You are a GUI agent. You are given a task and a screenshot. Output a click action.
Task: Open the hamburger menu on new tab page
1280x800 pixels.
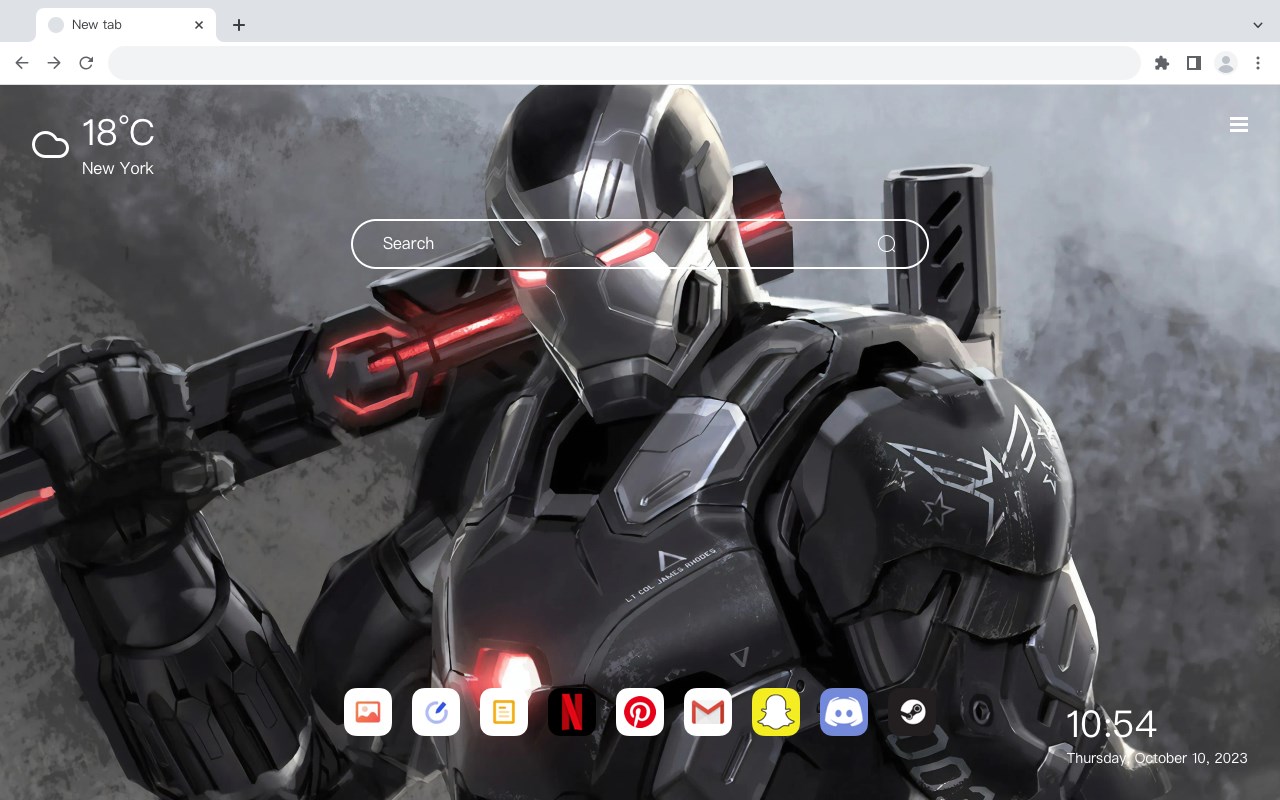point(1239,125)
